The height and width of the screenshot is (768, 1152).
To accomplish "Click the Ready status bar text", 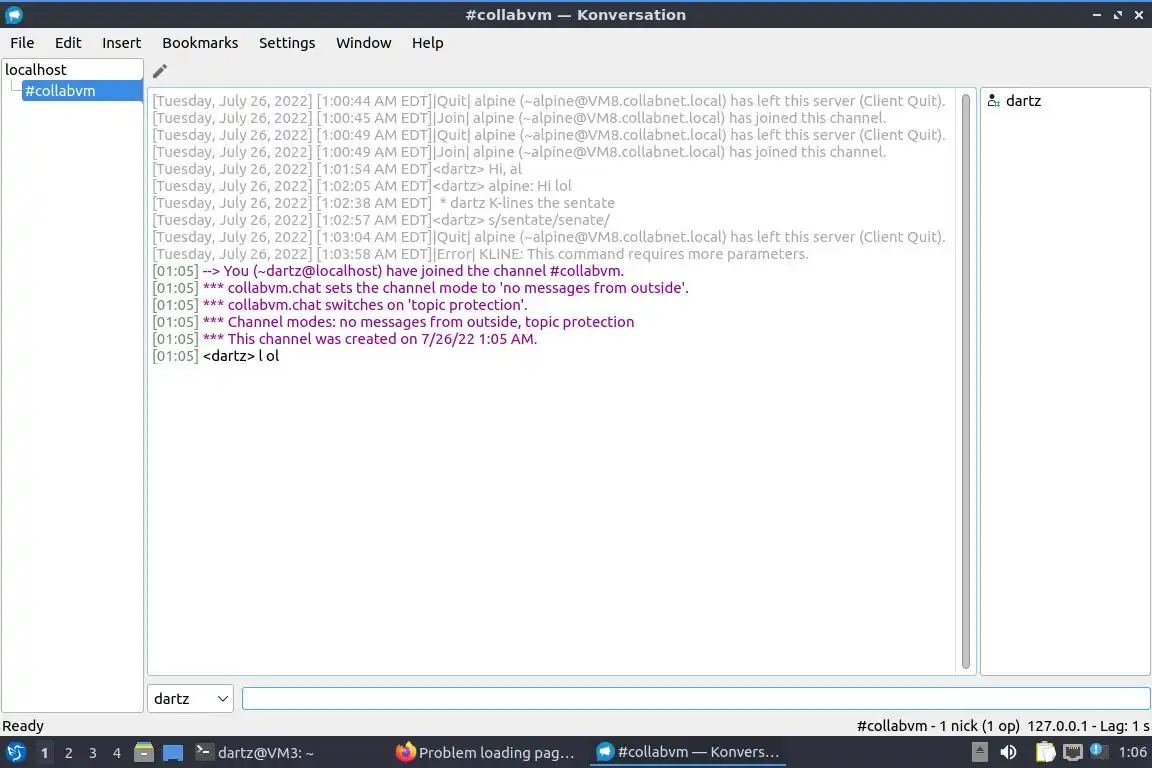I will pyautogui.click(x=23, y=726).
